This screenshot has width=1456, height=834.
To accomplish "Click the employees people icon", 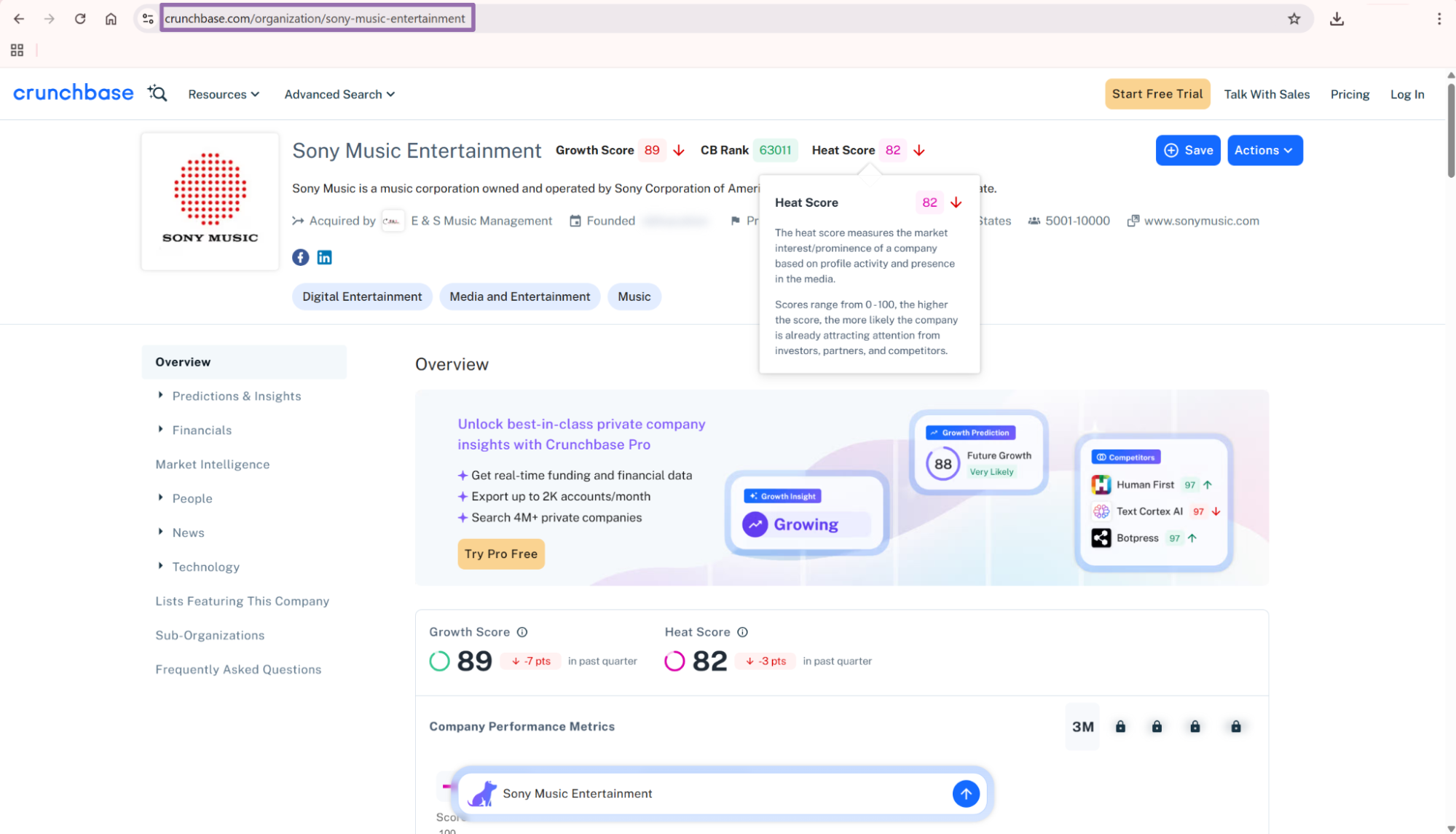I will pyautogui.click(x=1034, y=221).
